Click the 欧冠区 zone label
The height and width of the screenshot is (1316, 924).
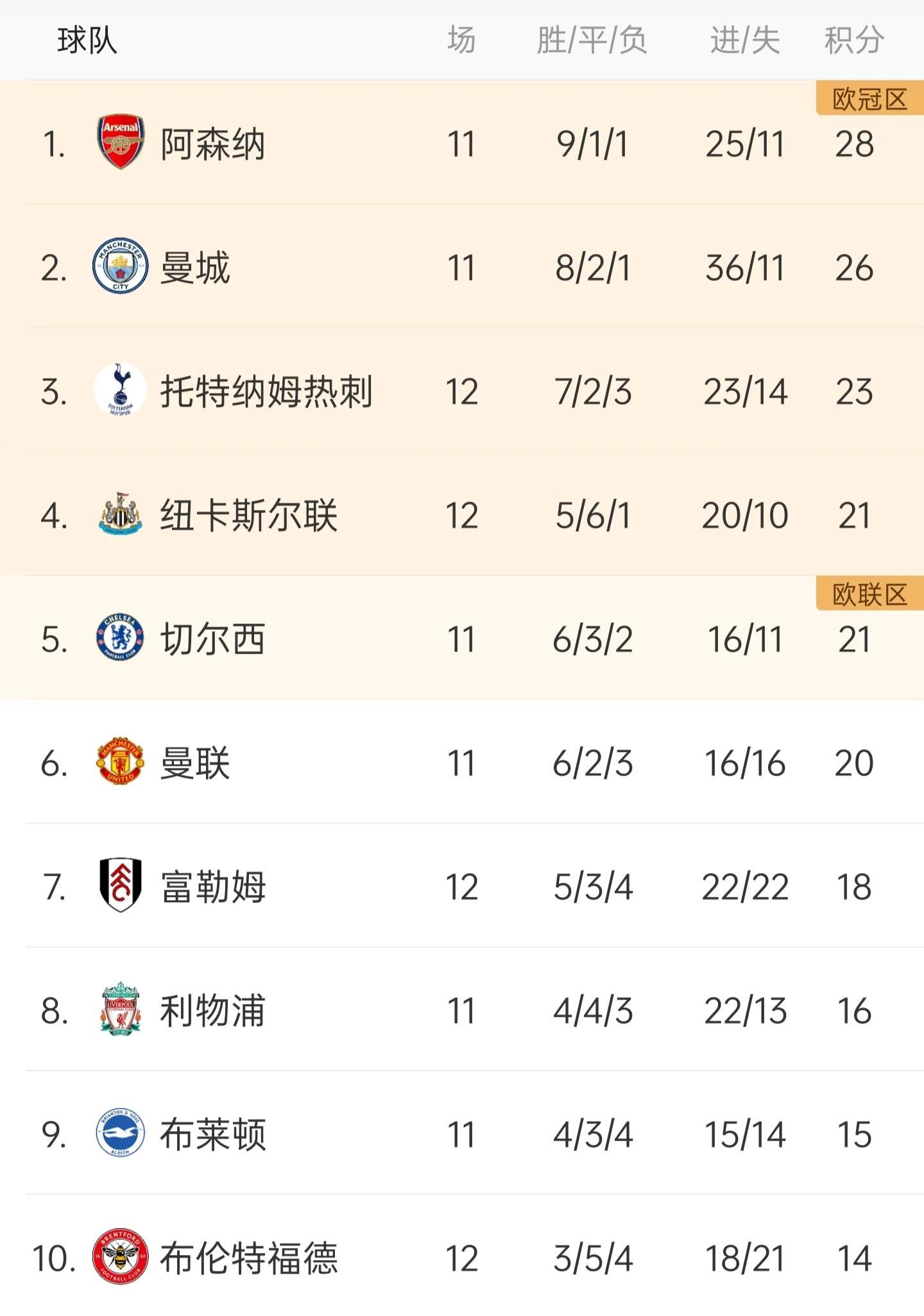click(869, 99)
